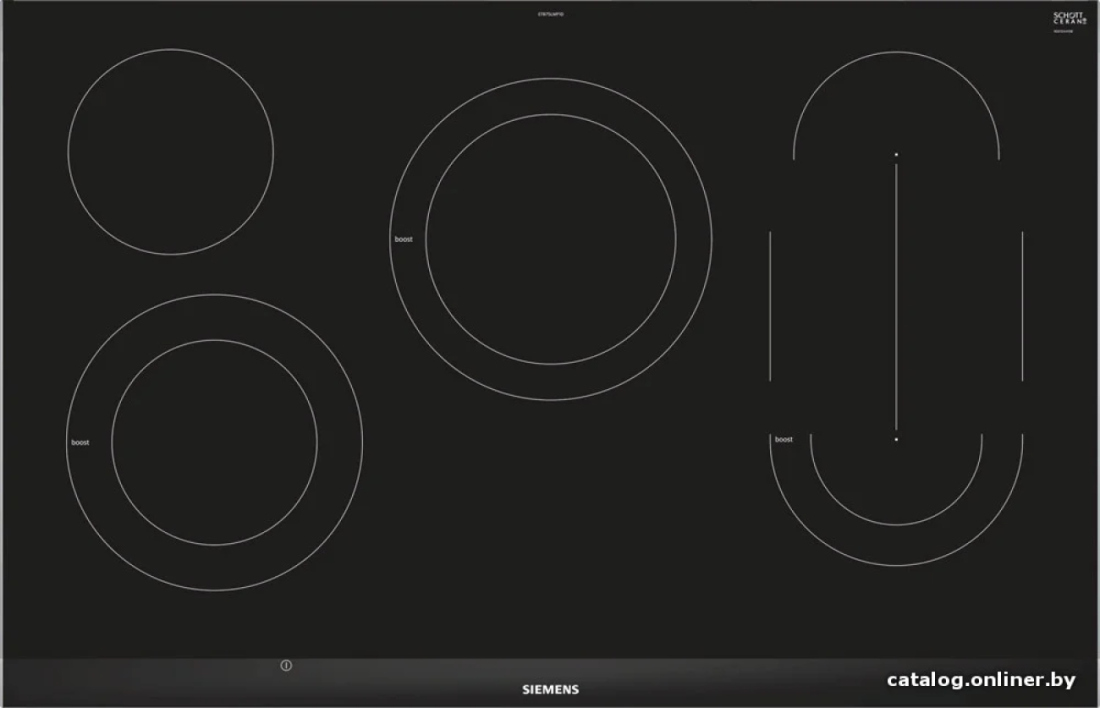The image size is (1100, 708).
Task: Click the inner ring of the center zone
Action: 551,239
